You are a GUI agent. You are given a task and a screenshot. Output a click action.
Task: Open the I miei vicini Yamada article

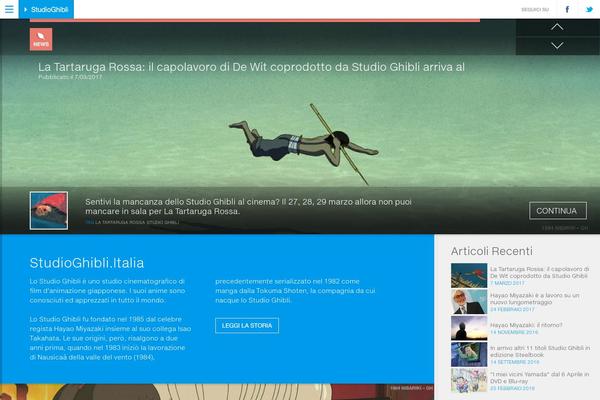tap(540, 377)
